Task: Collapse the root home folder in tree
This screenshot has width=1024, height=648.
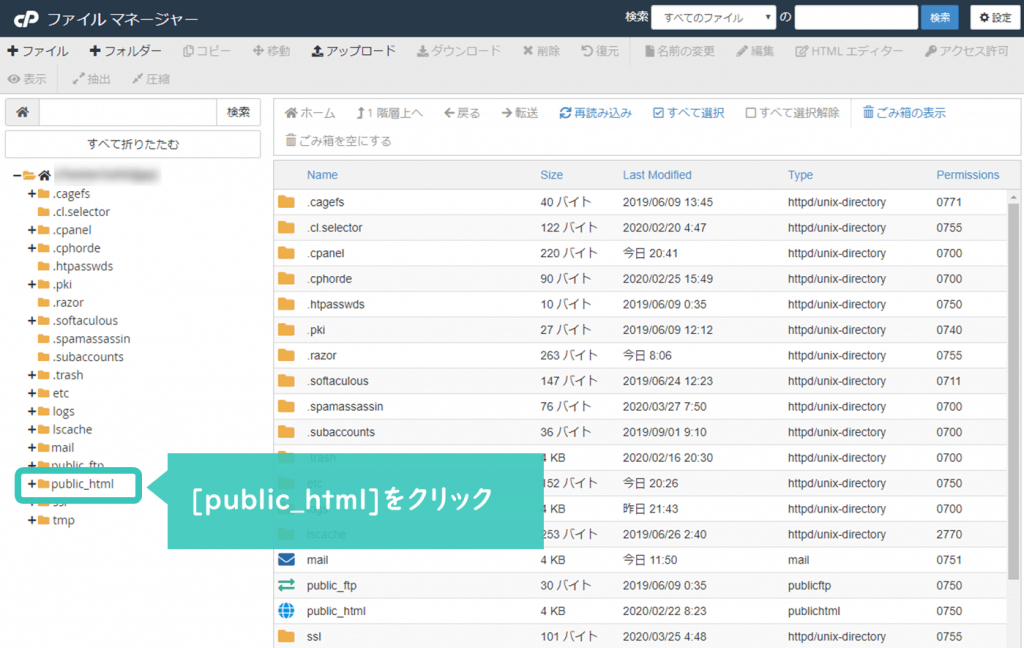Action: [17, 175]
